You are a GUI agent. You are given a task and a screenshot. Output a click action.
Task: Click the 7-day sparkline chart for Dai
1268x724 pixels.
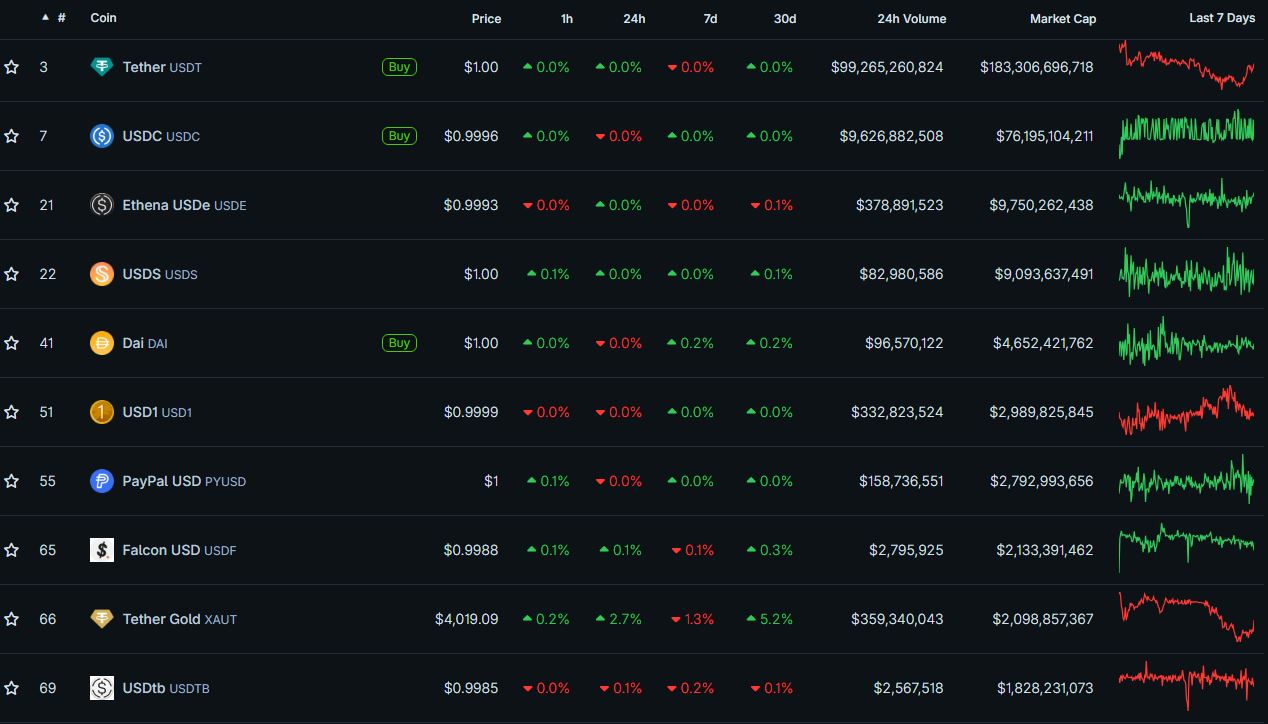coord(1186,342)
